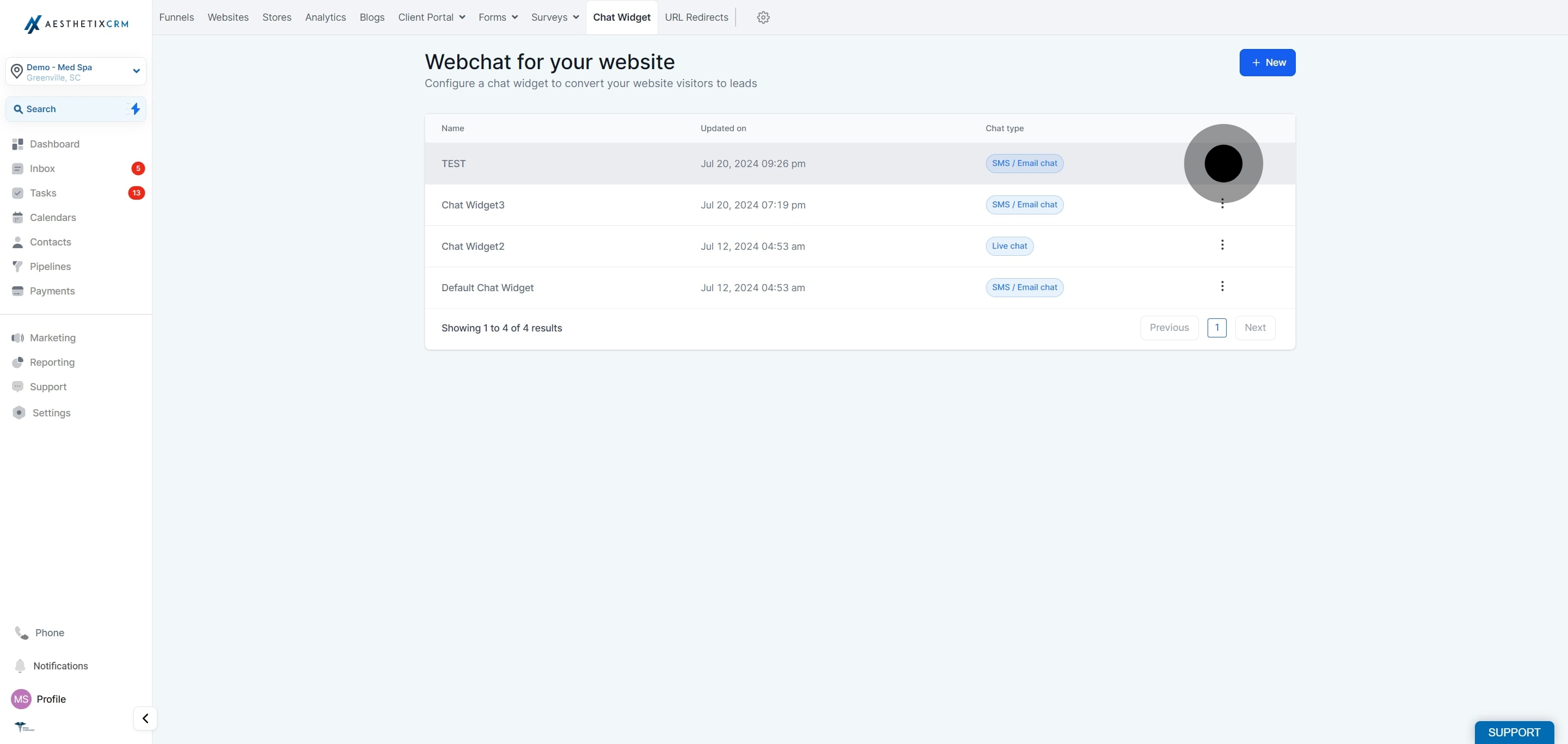Collapse the sidebar with the arrow button
This screenshot has height=744, width=1568.
pyautogui.click(x=145, y=718)
